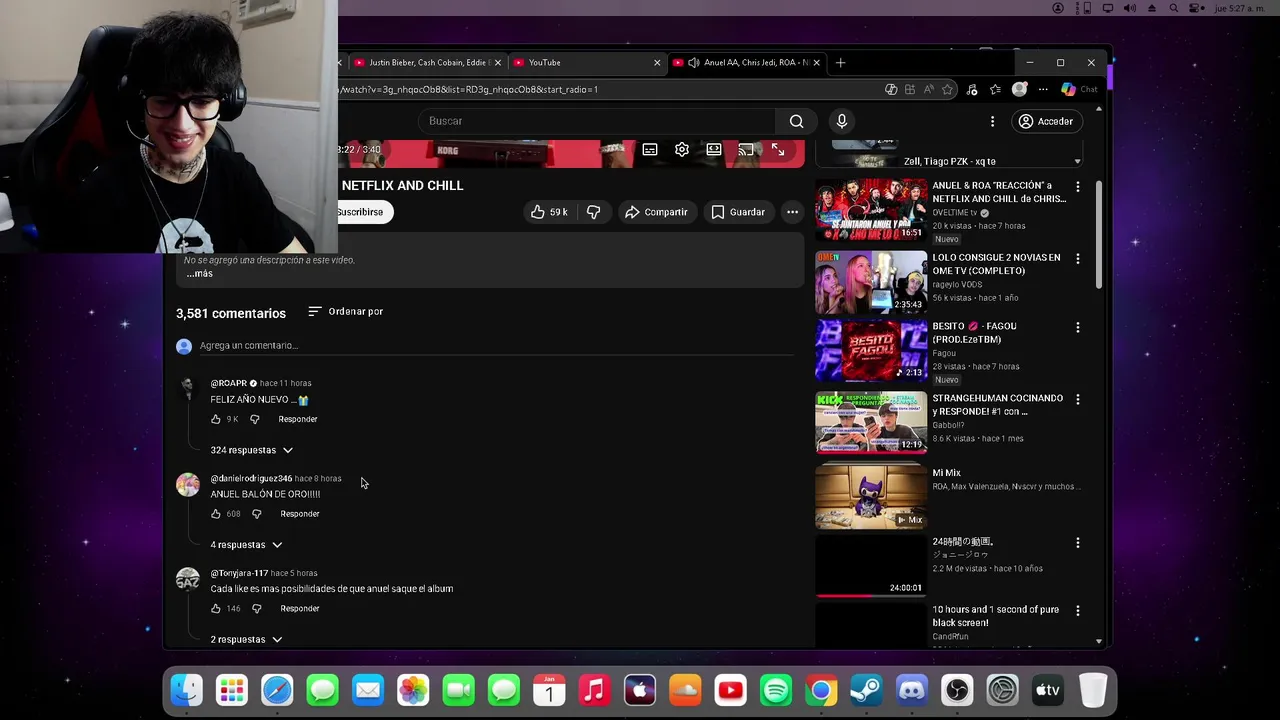Screen dimensions: 1280x720
Task: Open options for the 24-hour video
Action: [1077, 543]
